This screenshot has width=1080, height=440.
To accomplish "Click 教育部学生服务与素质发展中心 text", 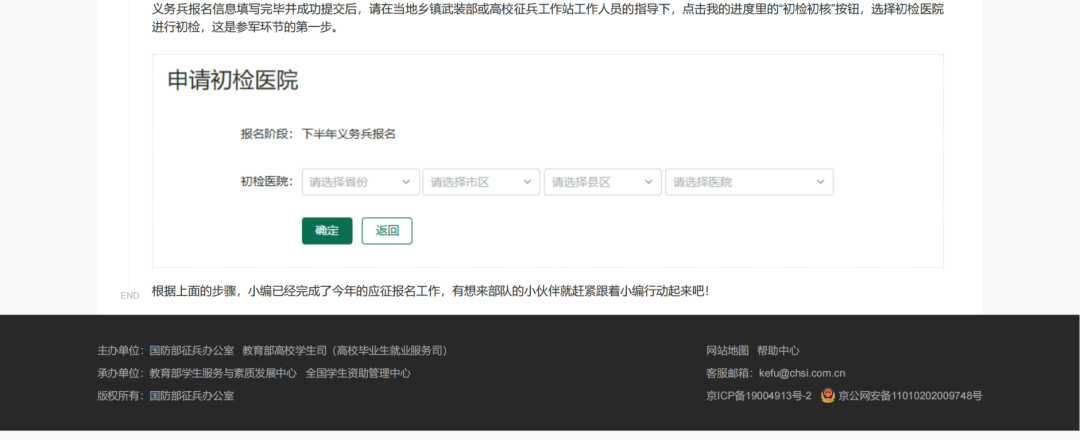I will (223, 373).
